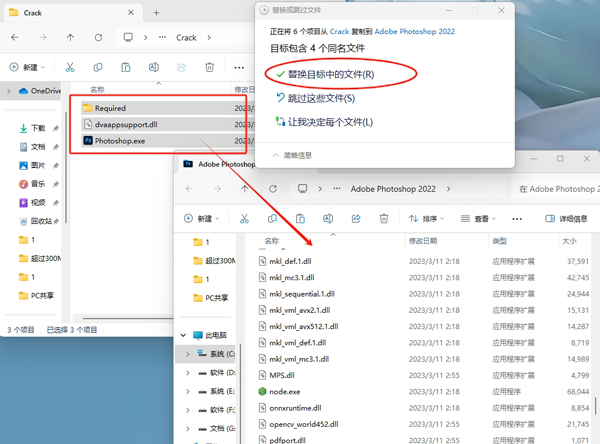The image size is (600, 444).
Task: Close the Crack tab
Action: coord(131,13)
